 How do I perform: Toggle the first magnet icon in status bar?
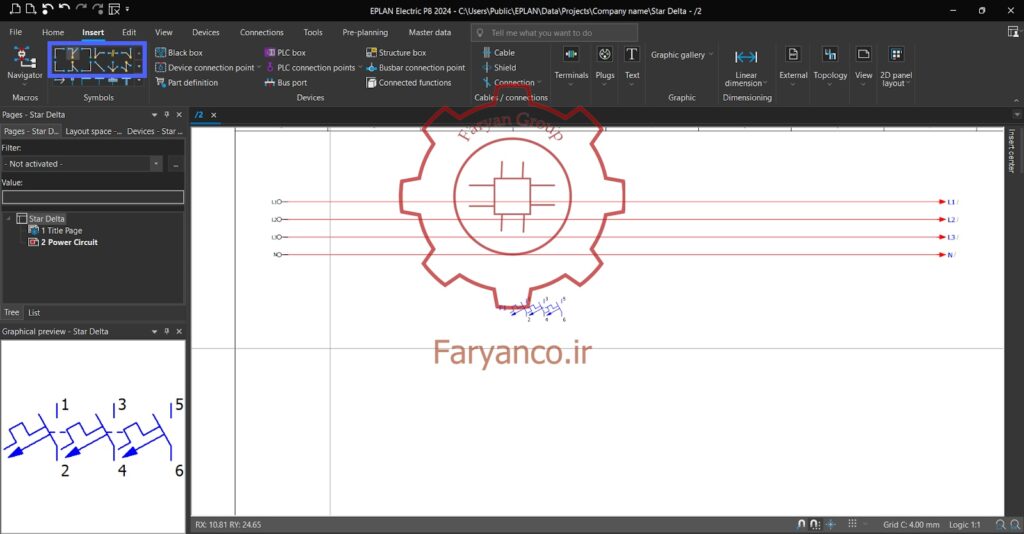801,524
